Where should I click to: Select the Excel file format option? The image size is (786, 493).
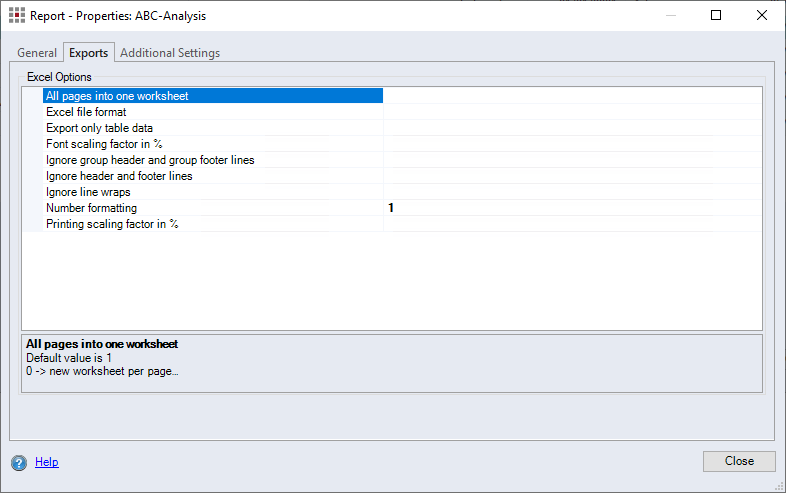click(x=86, y=112)
